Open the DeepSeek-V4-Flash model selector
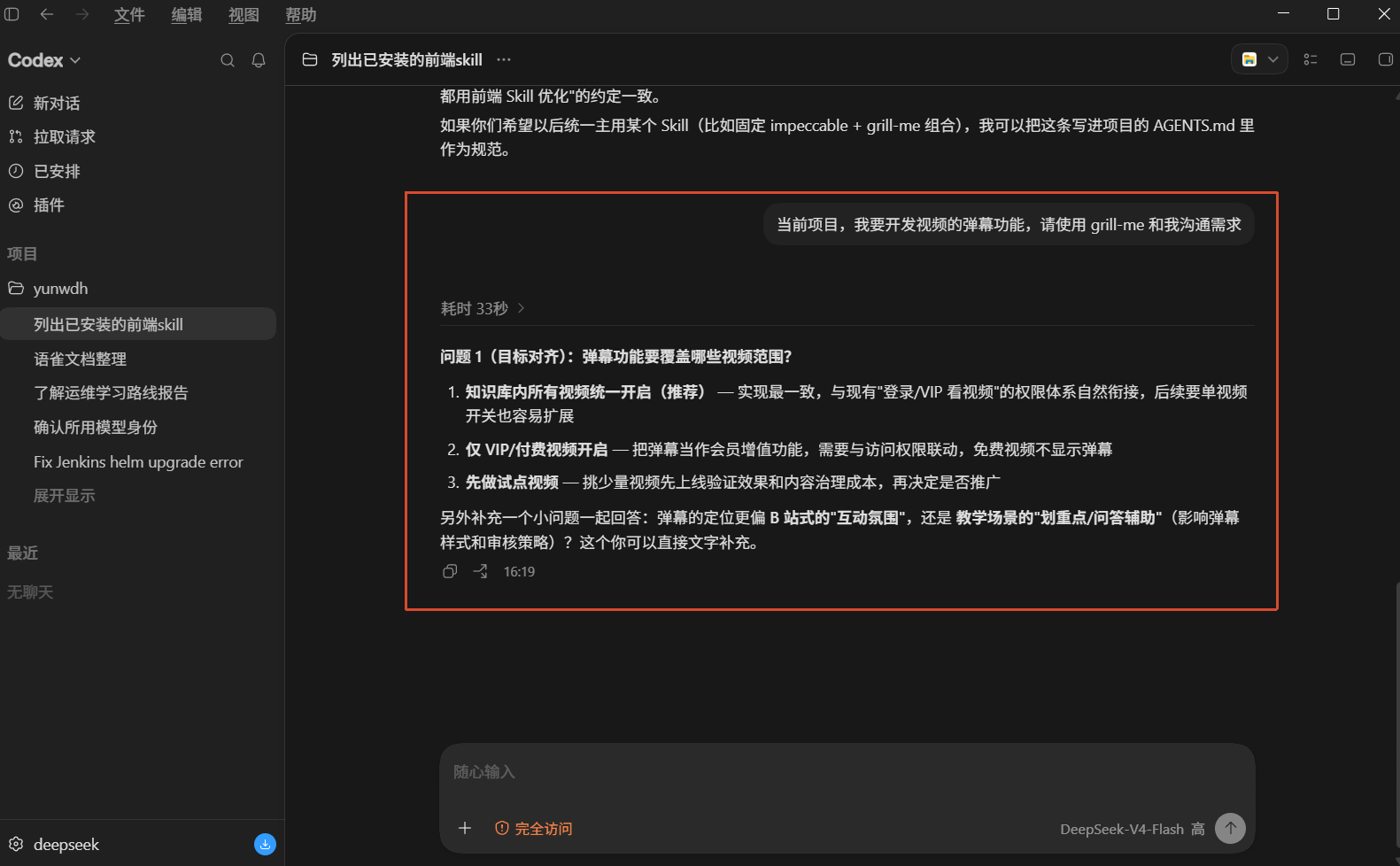Screen dimensions: 1400x866 1132,829
